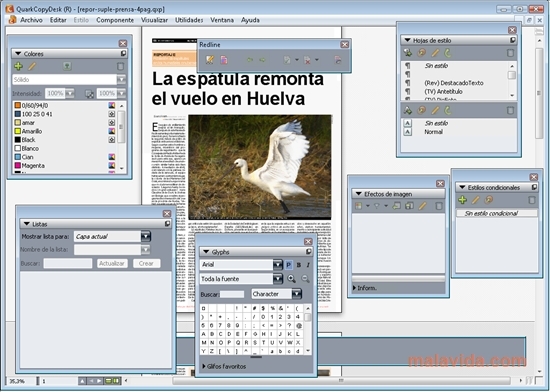Image resolution: width=550 pixels, height=392 pixels.
Task: Click the reject change red X icon in Redline
Action: [307, 60]
